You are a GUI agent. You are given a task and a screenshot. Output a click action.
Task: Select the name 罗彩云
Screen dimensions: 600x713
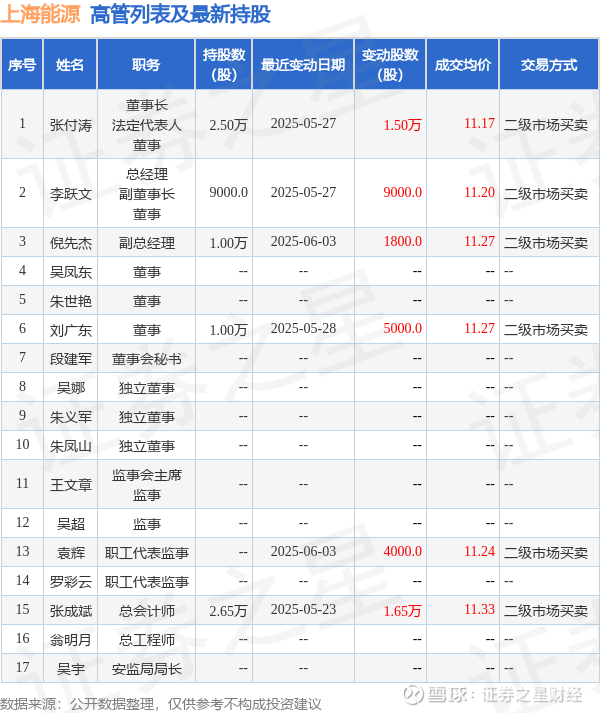71,582
